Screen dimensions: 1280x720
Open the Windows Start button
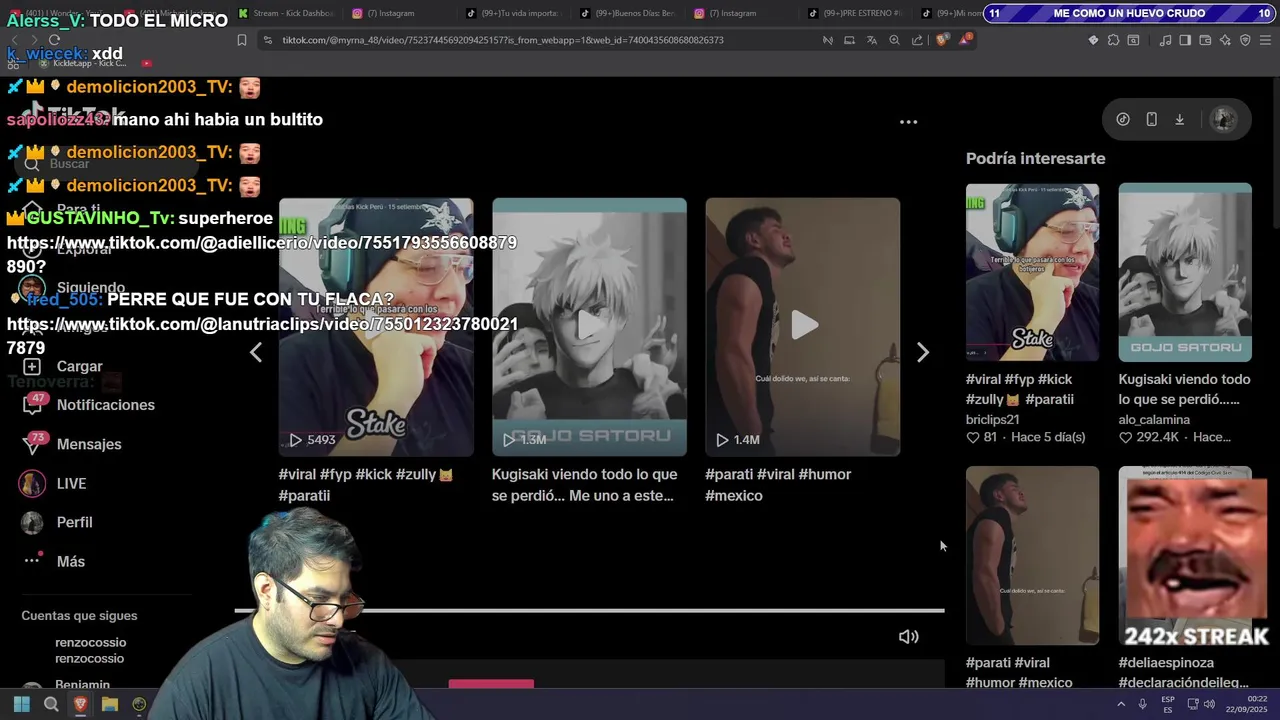coord(21,704)
